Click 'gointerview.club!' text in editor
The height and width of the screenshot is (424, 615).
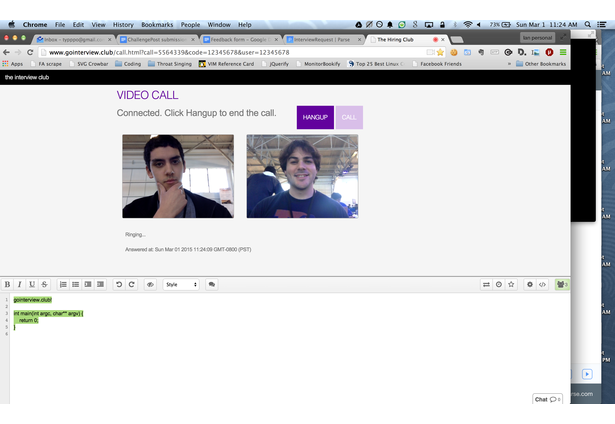coord(33,300)
